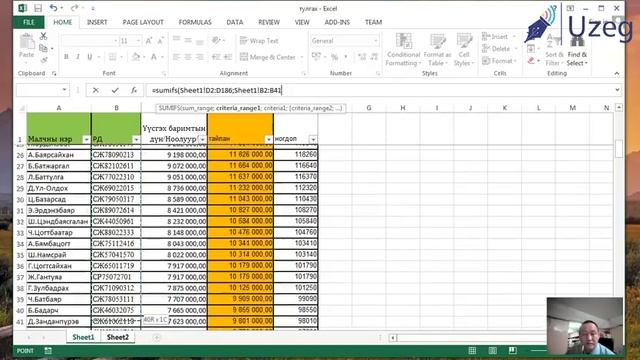Switch to Page Break Preview in status bar
640x360 pixels.
(x=513, y=351)
